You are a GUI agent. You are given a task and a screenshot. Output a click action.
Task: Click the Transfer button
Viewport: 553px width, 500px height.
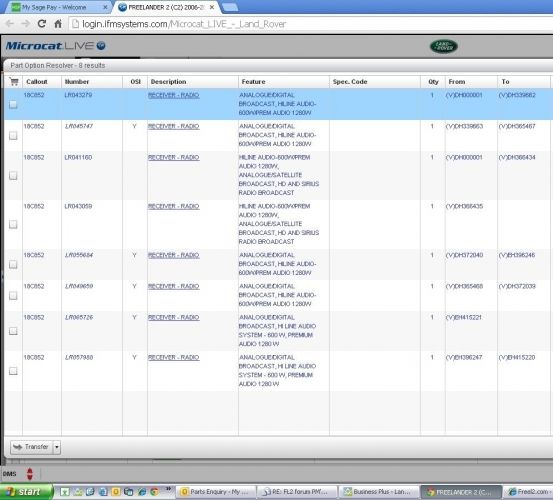(31, 447)
